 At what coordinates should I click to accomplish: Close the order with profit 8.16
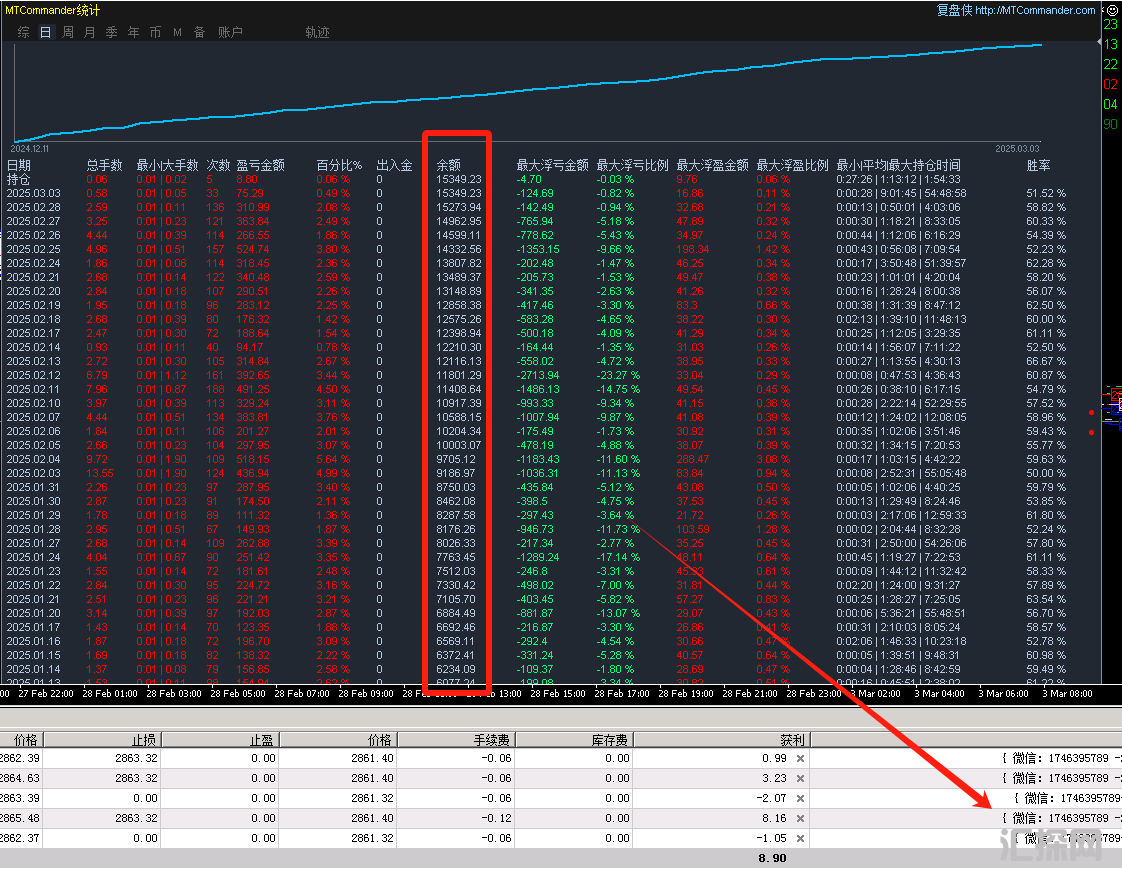800,819
